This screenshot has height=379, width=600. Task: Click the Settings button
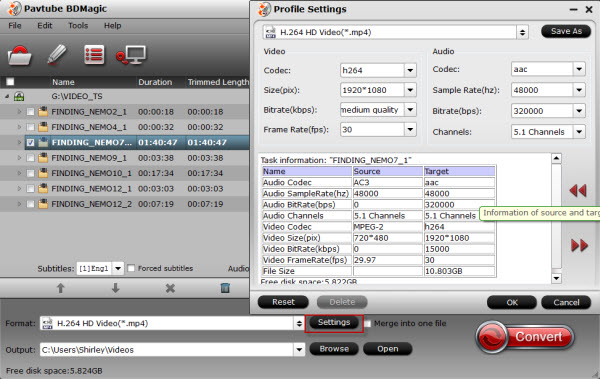coord(334,322)
